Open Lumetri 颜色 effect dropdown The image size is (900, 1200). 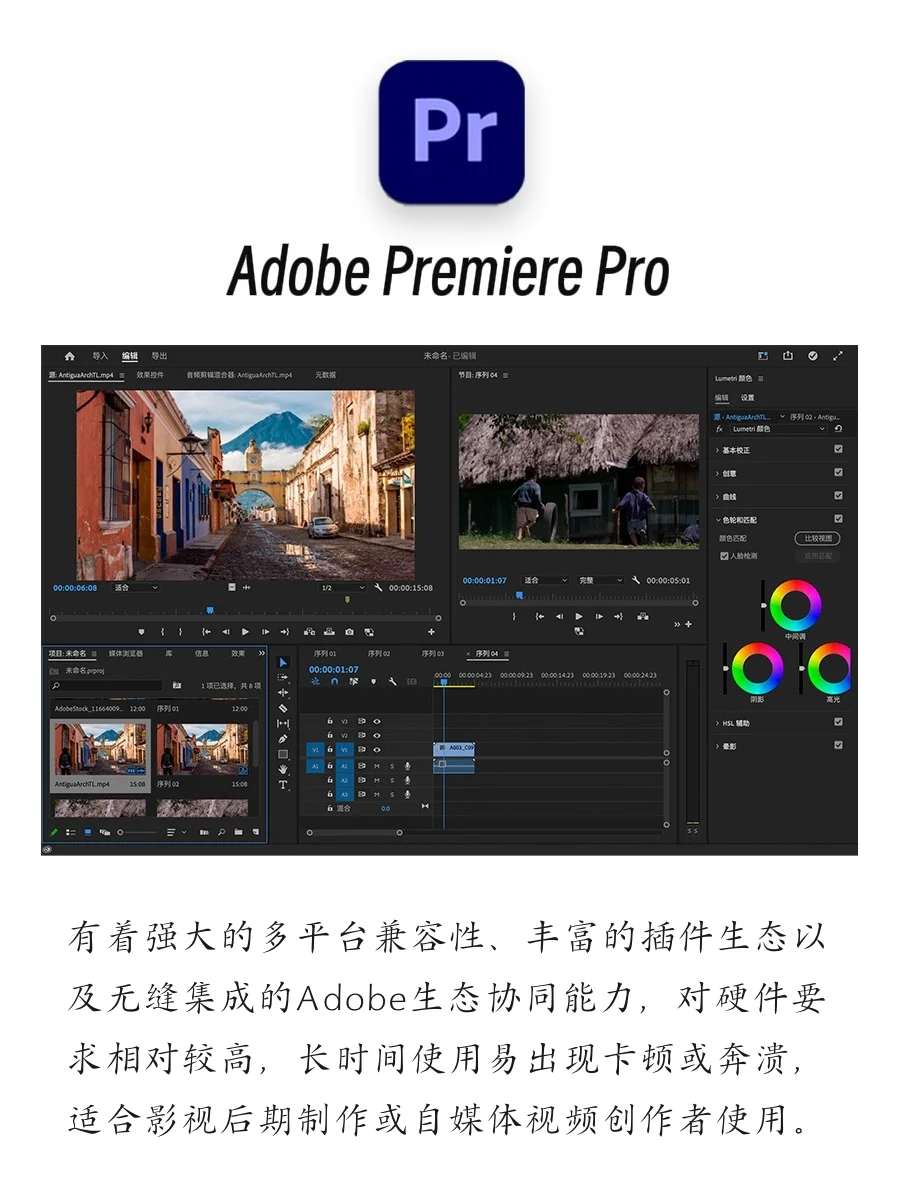point(779,428)
